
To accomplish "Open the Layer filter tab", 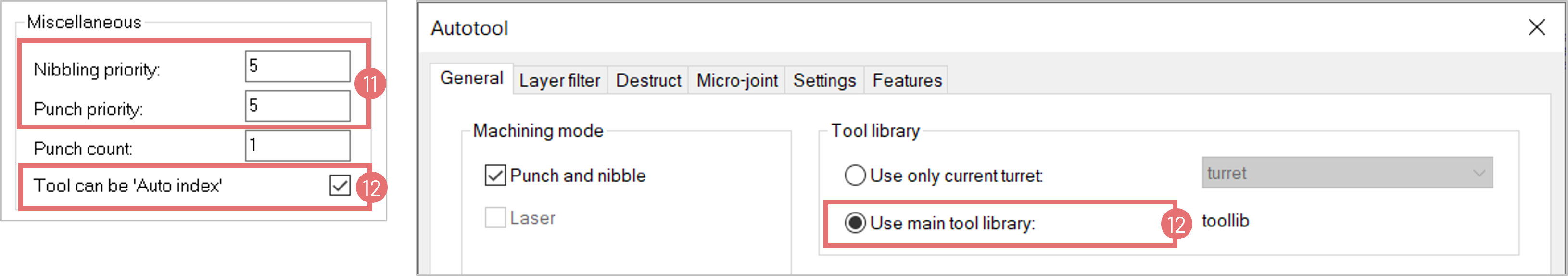I will [559, 81].
